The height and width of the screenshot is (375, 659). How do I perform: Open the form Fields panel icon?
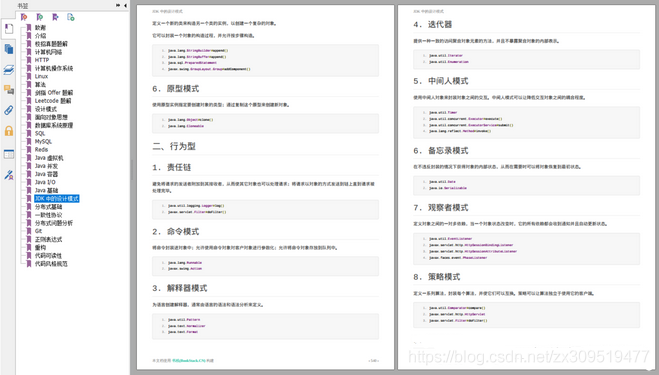[8, 154]
